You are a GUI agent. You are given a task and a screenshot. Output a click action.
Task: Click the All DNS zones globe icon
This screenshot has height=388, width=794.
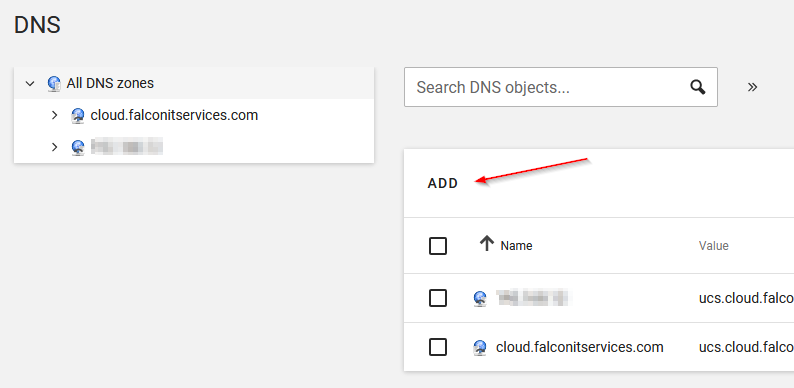[54, 83]
